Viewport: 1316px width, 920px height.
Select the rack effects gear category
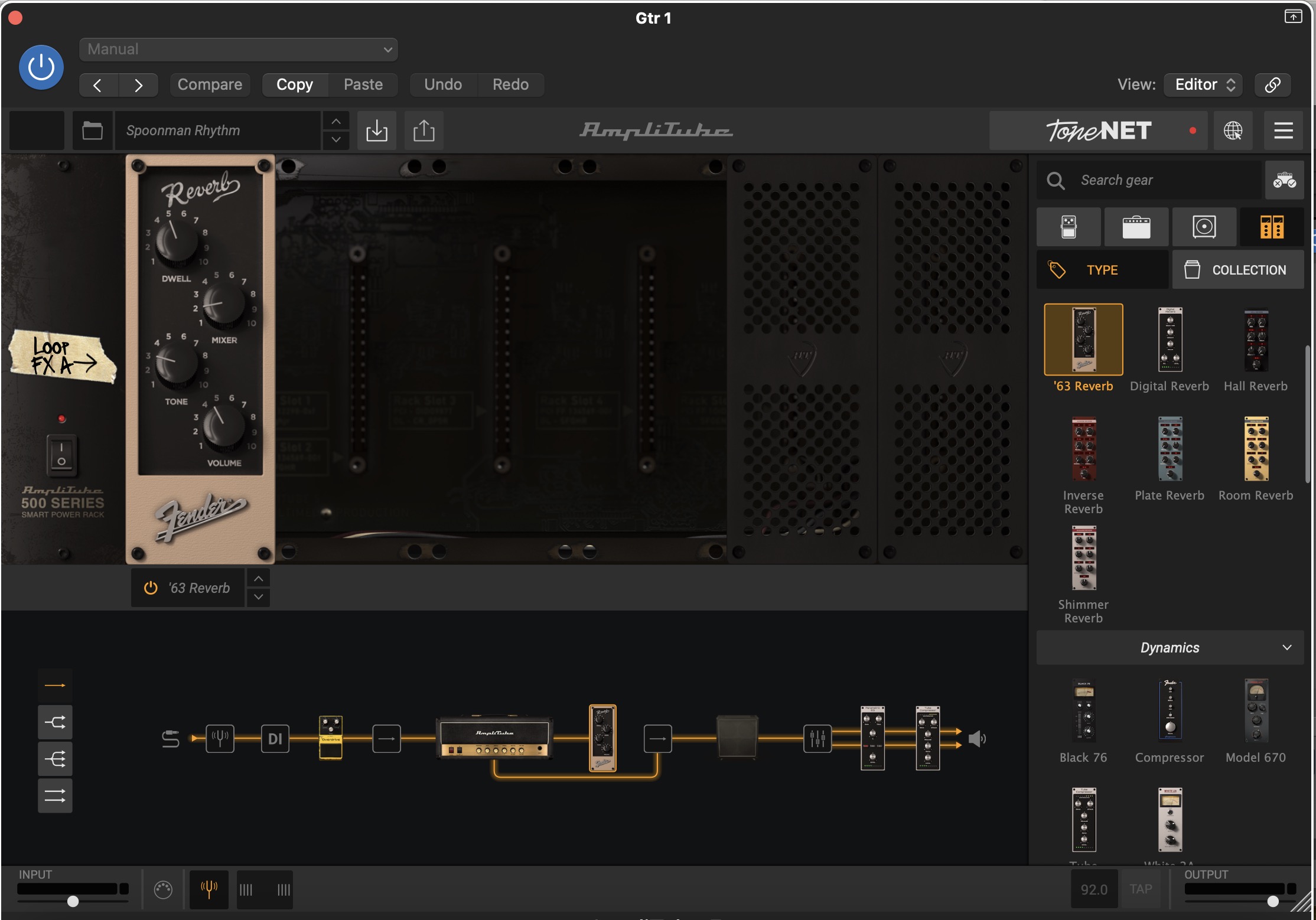pos(1272,227)
